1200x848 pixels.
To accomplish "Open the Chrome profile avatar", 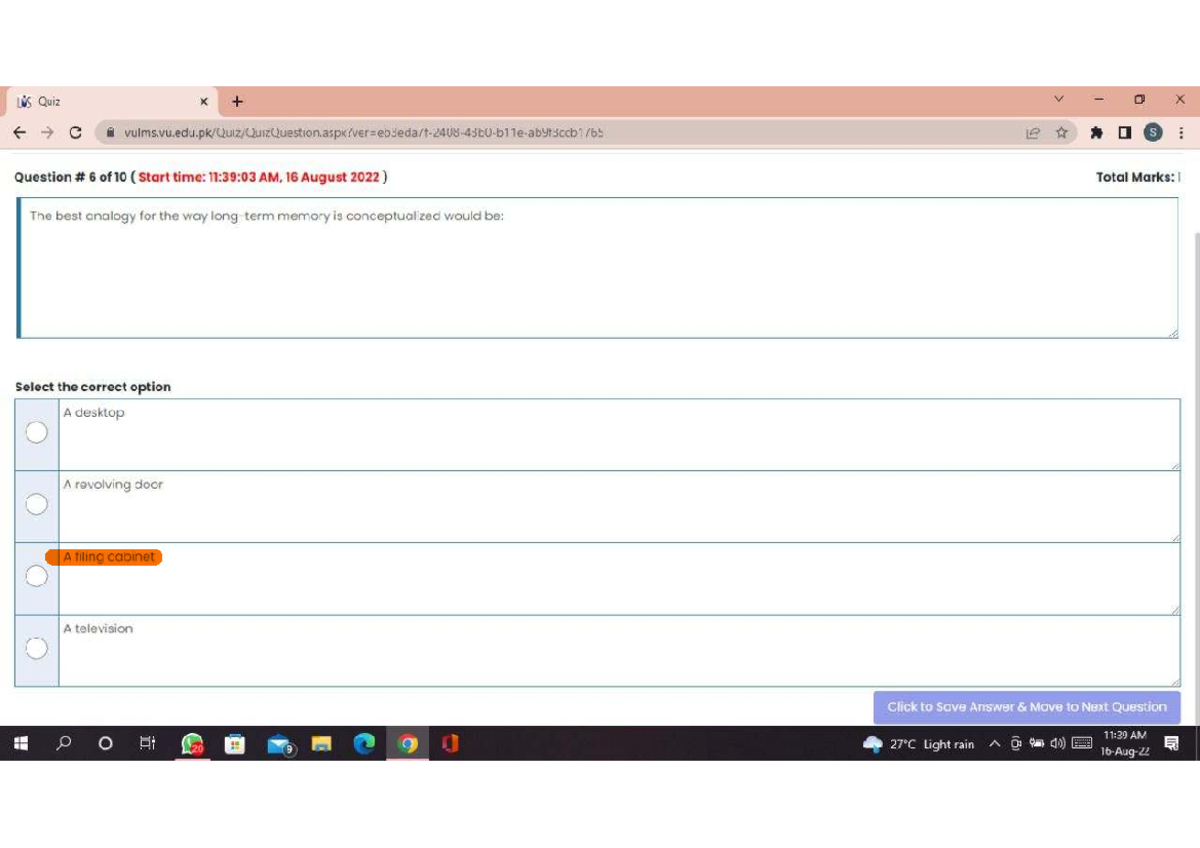I will pyautogui.click(x=1153, y=132).
